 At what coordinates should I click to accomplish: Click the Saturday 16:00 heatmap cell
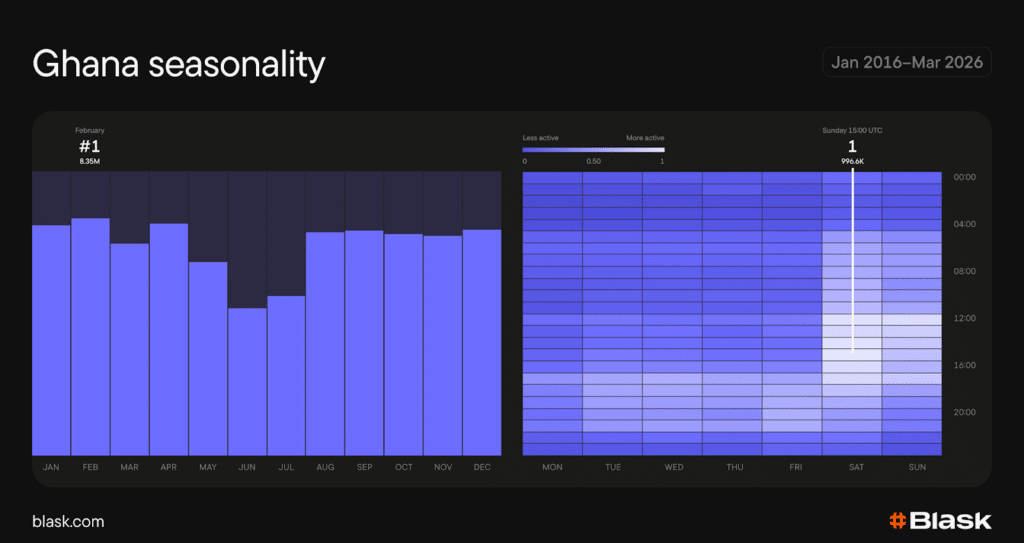[x=852, y=367]
